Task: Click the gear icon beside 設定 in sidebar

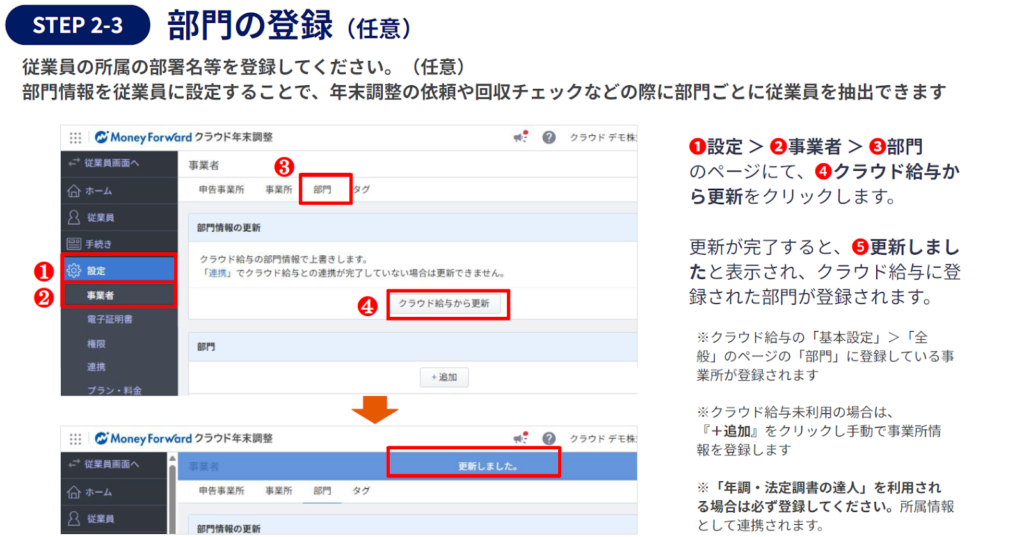Action: [x=73, y=270]
